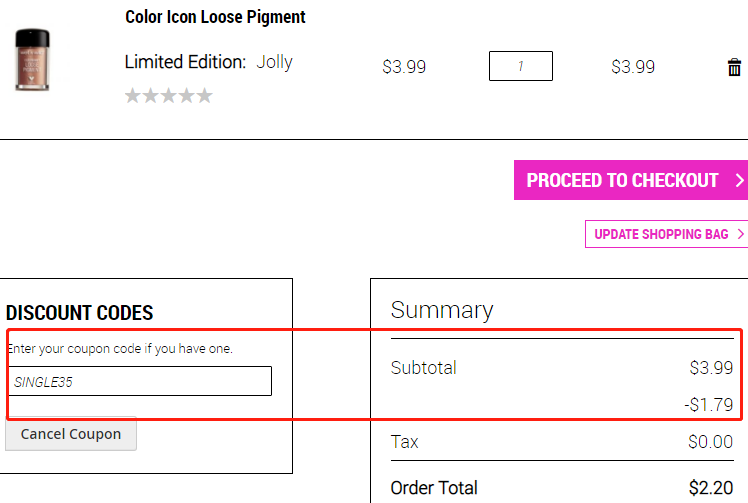748x503 pixels.
Task: Click the fourth rating star
Action: coord(187,95)
